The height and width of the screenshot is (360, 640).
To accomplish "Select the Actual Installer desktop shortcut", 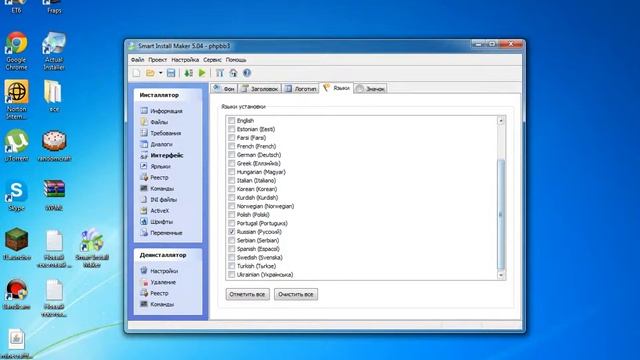I will pos(54,51).
